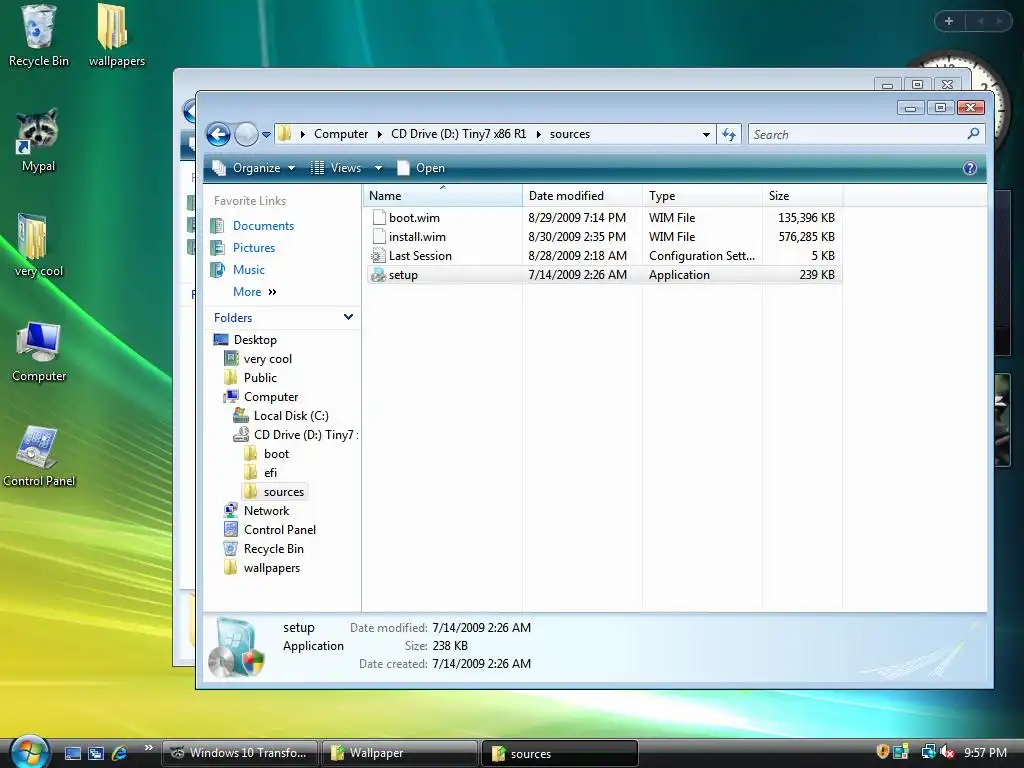Expand quick launch overflow chevron
1024x768 pixels.
click(x=149, y=748)
